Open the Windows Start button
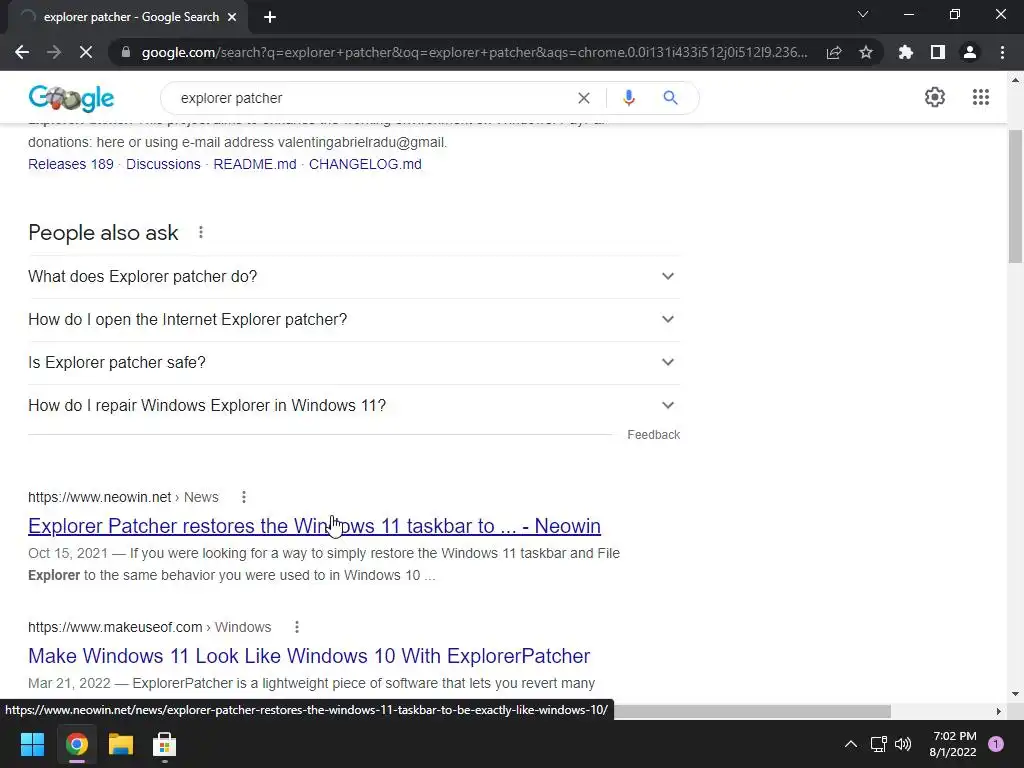 [x=32, y=744]
